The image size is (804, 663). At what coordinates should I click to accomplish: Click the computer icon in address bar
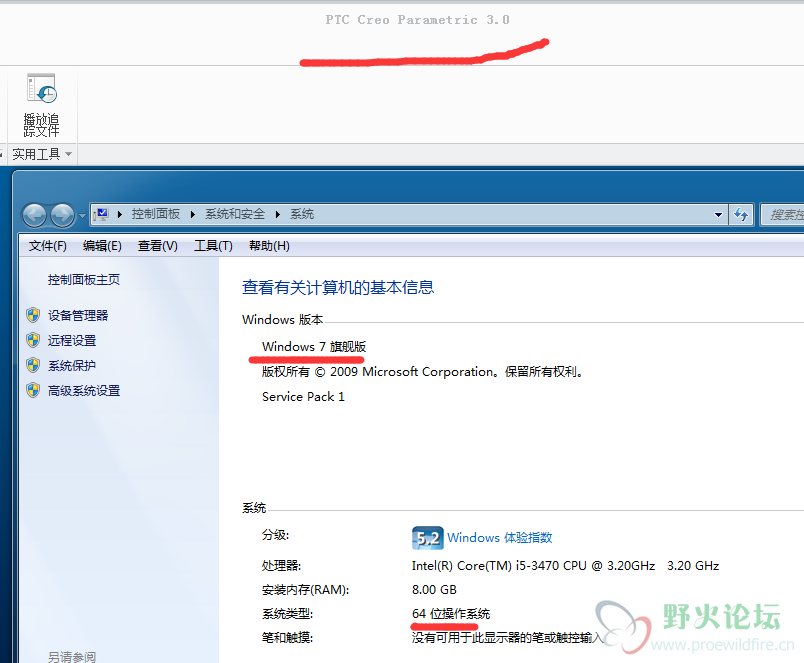click(x=102, y=214)
